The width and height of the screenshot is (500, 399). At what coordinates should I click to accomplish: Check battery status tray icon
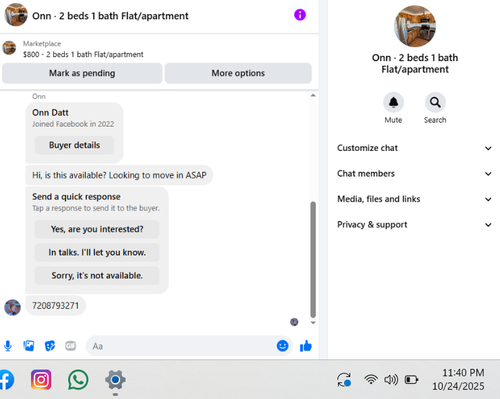pyautogui.click(x=411, y=380)
